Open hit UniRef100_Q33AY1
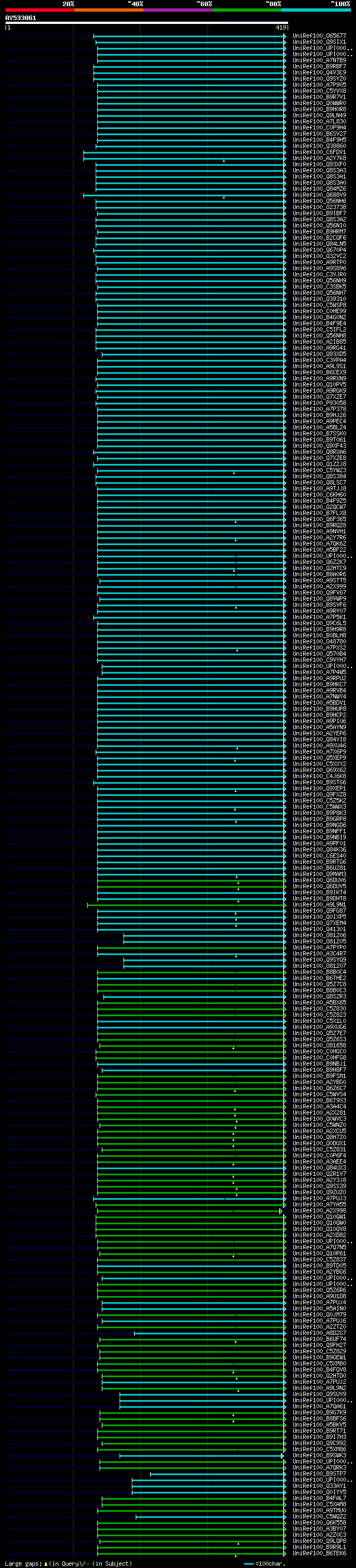The image size is (356, 1568). click(x=319, y=1485)
